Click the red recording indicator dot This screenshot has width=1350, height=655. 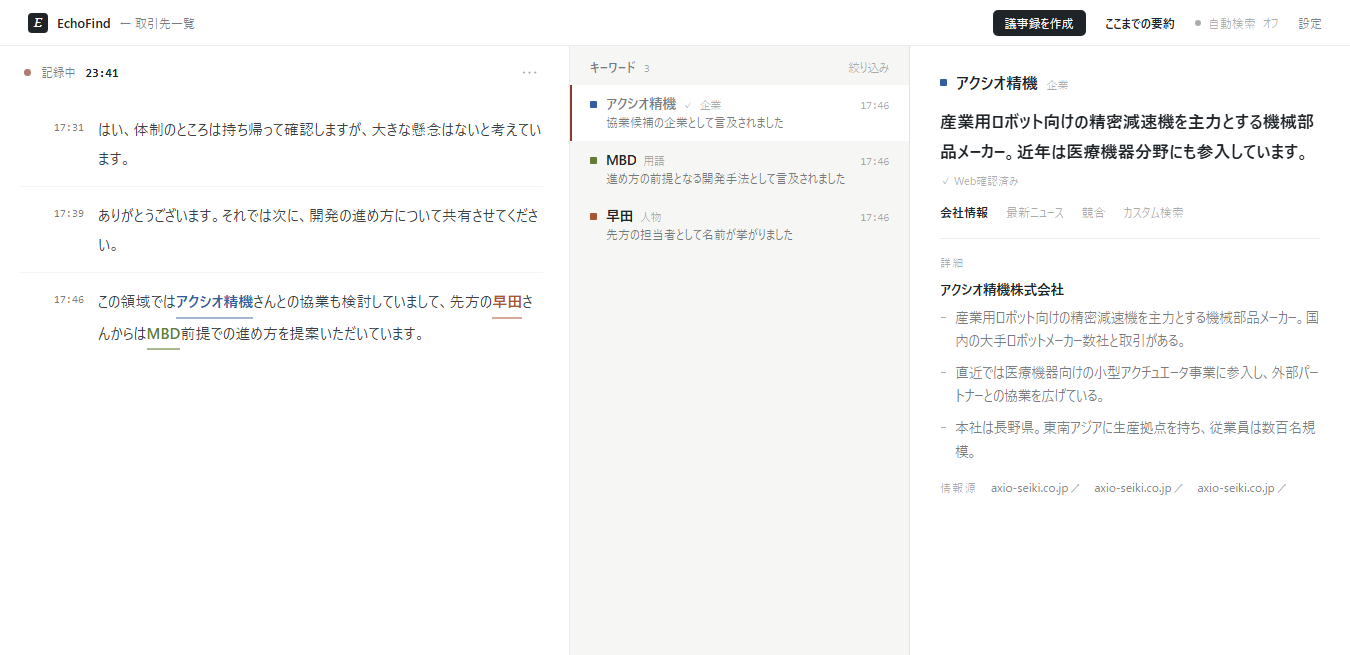tap(28, 72)
